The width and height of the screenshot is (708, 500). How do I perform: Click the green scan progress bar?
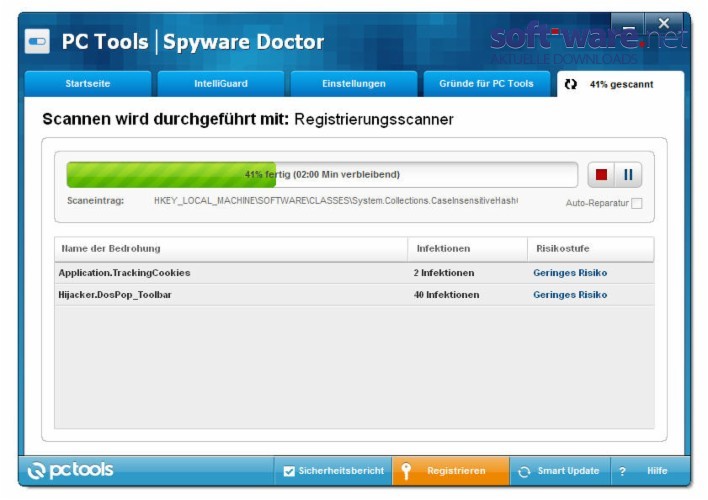pyautogui.click(x=322, y=174)
